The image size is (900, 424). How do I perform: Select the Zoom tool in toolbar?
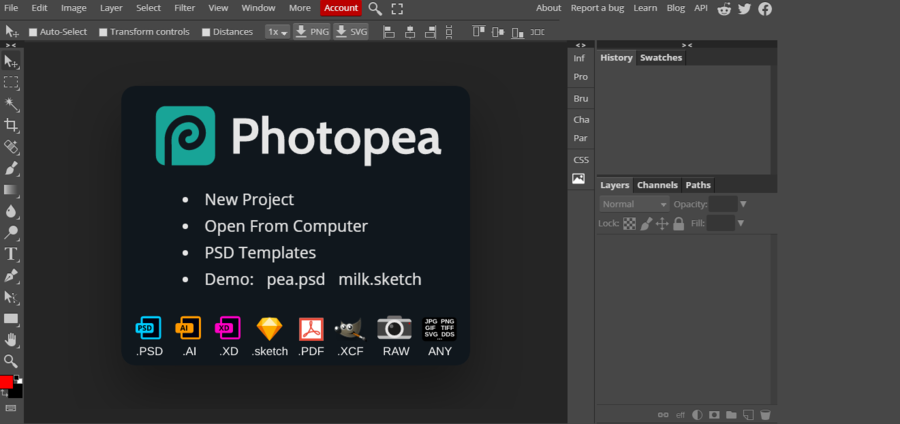(x=11, y=361)
